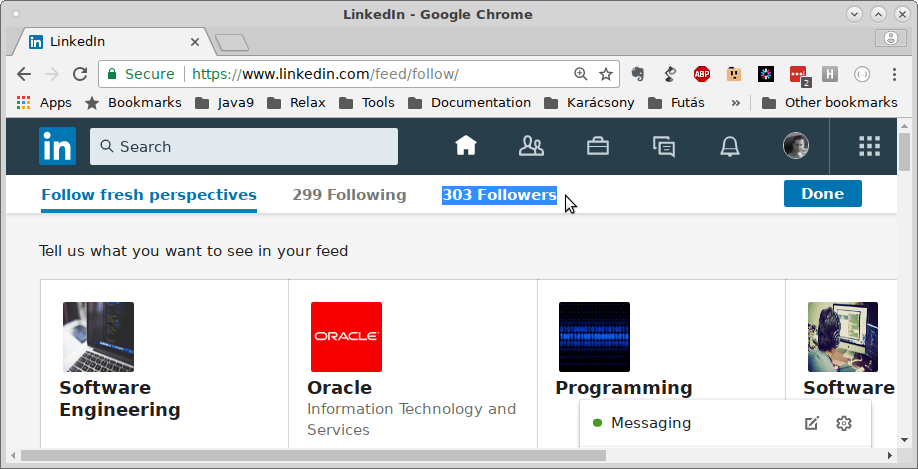918x469 pixels.
Task: Open Messaging settings gear icon
Action: coord(844,423)
